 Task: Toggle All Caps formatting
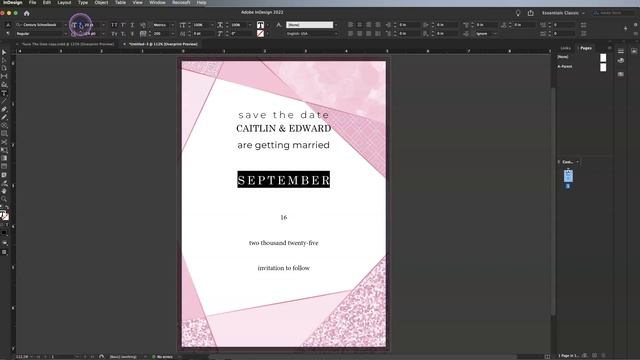point(114,25)
